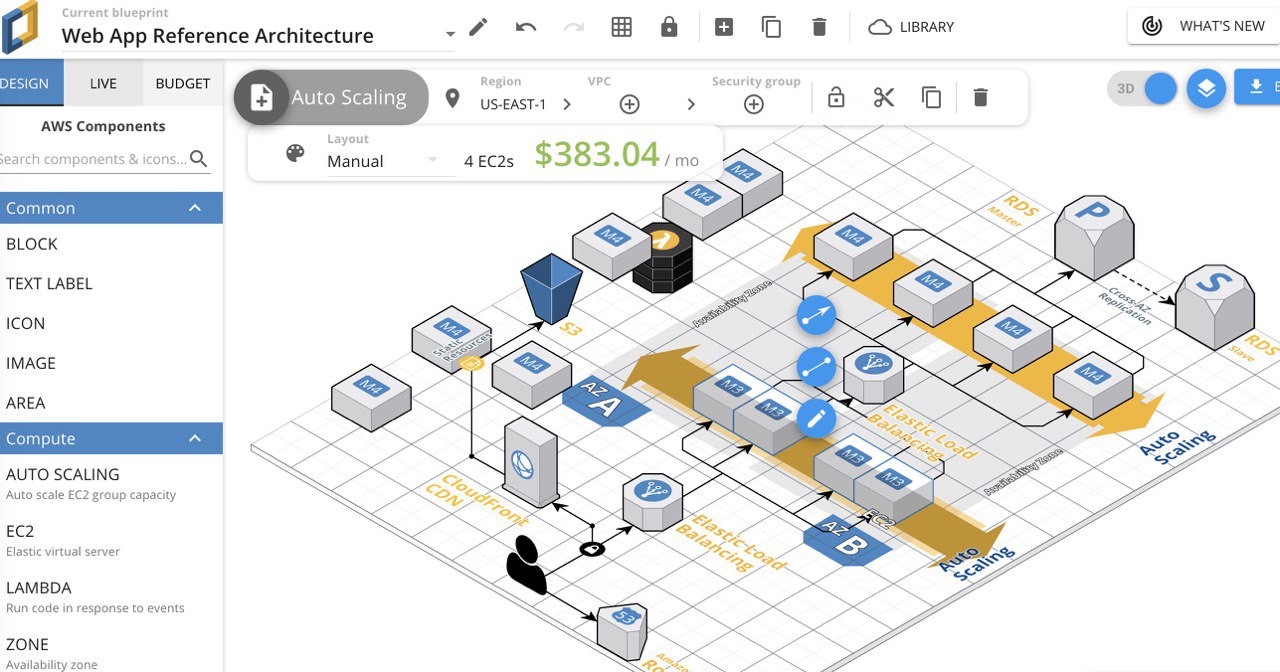Select the user person icon on canvas
The height and width of the screenshot is (672, 1280).
(x=526, y=564)
